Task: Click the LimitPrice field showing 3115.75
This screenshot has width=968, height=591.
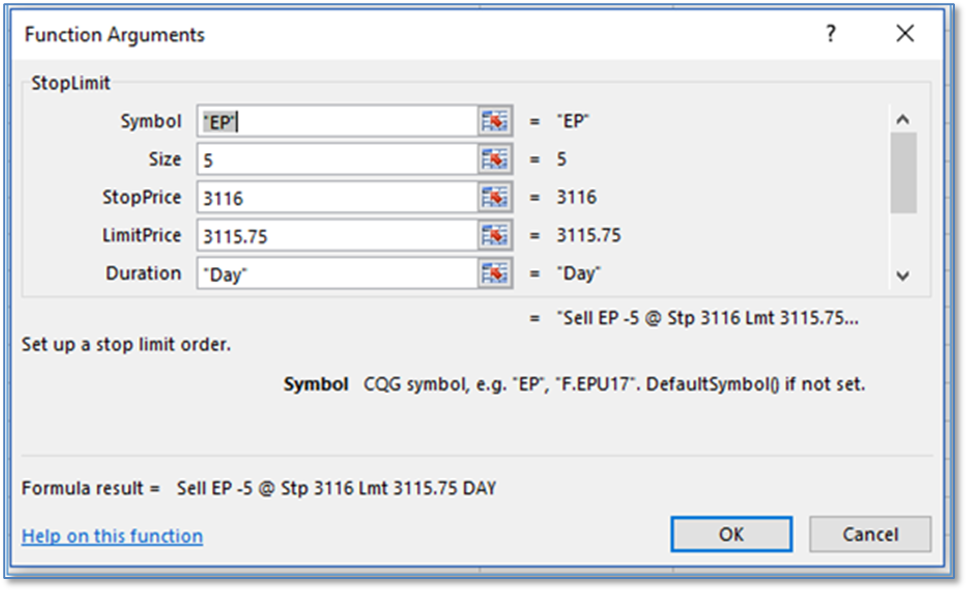Action: pyautogui.click(x=337, y=235)
